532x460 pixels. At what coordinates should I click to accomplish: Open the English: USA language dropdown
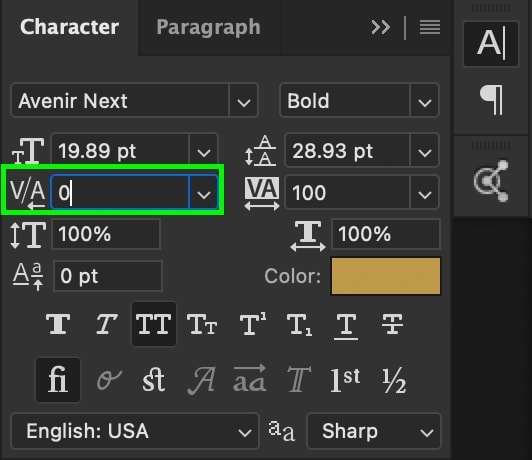pos(135,431)
